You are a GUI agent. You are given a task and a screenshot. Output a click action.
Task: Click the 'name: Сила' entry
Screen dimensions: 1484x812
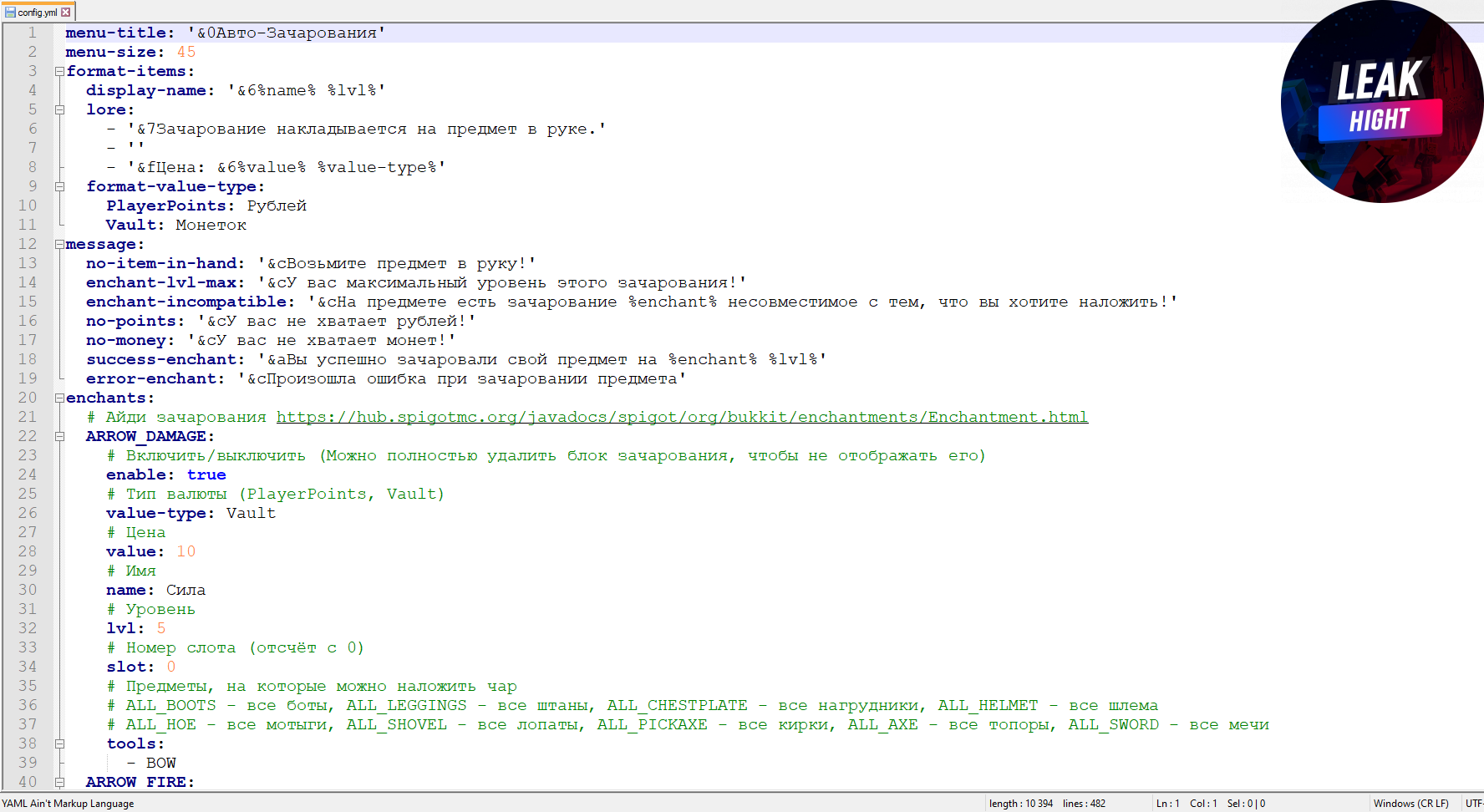point(155,590)
